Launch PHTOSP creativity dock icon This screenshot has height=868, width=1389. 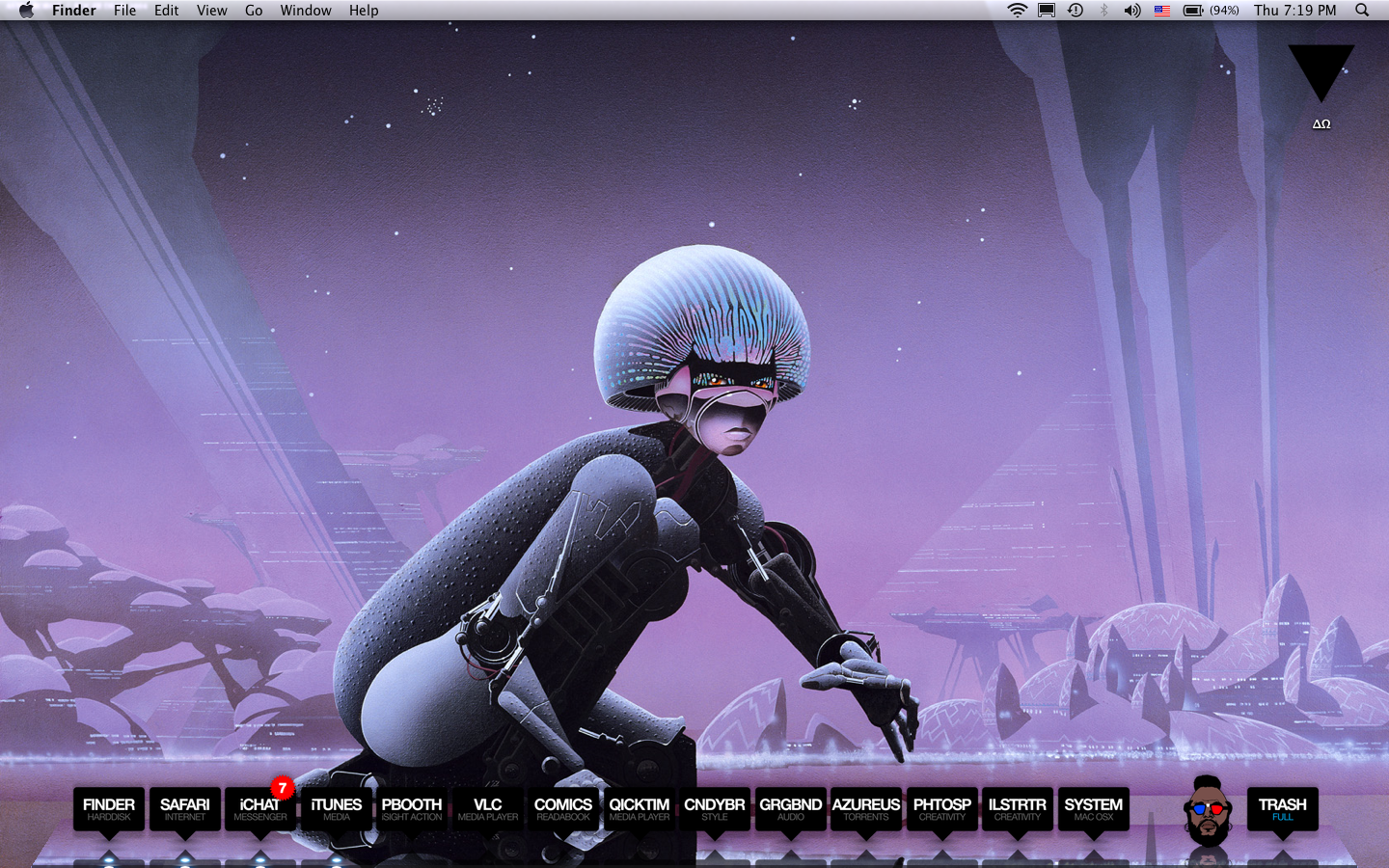(941, 810)
